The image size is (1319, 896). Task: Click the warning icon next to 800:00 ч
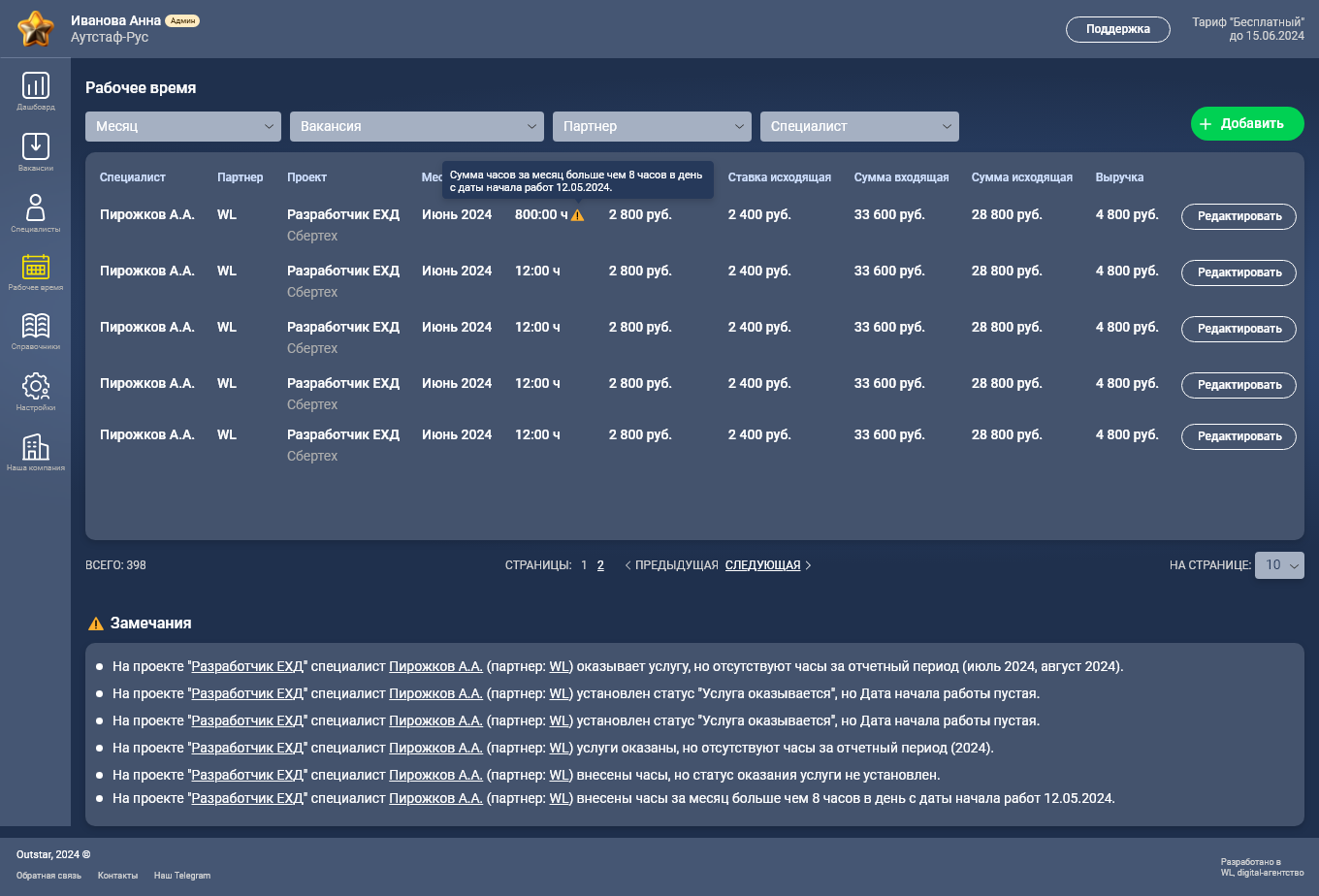578,215
